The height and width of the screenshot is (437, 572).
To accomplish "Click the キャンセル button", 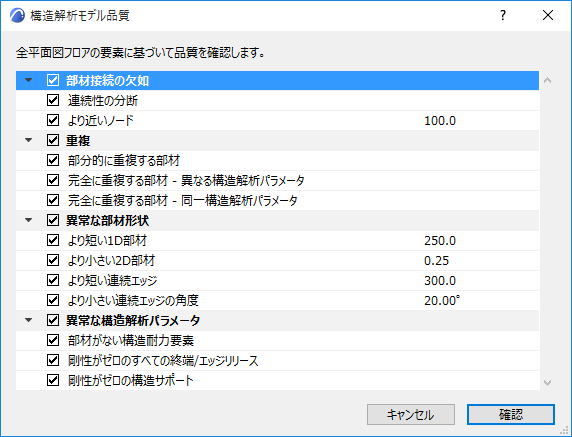I will (x=411, y=414).
